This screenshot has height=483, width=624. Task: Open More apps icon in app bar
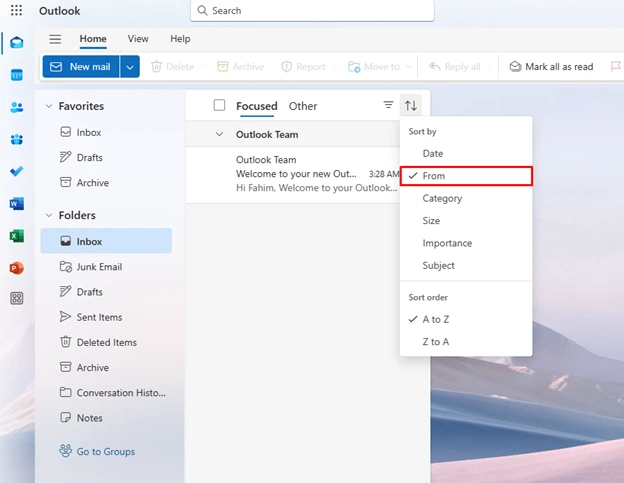[x=16, y=298]
